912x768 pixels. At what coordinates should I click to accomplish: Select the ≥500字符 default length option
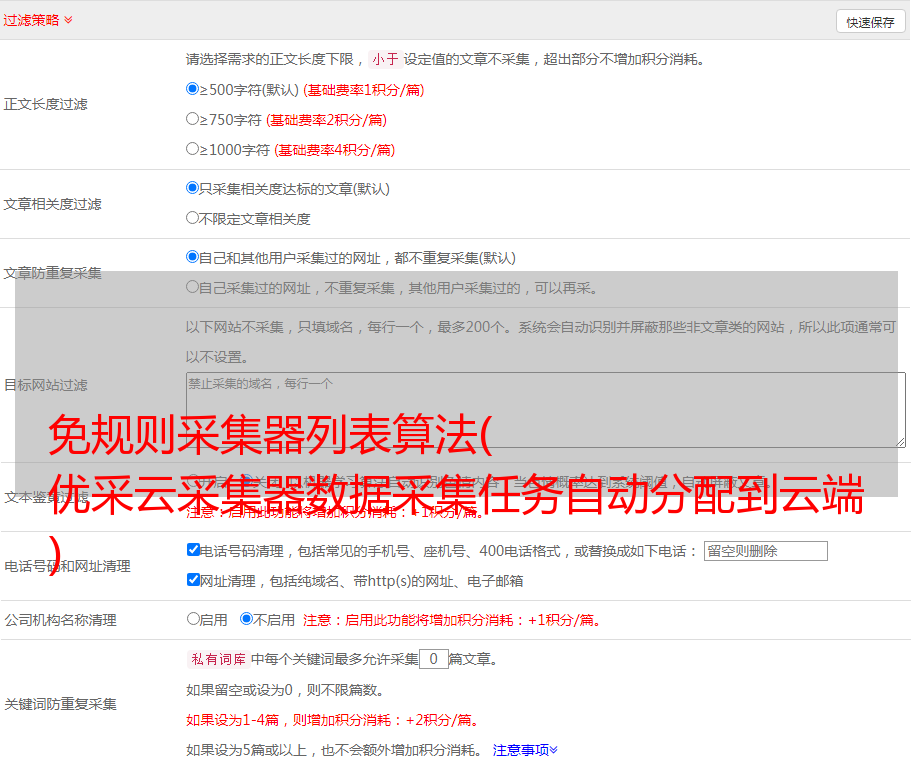[192, 89]
